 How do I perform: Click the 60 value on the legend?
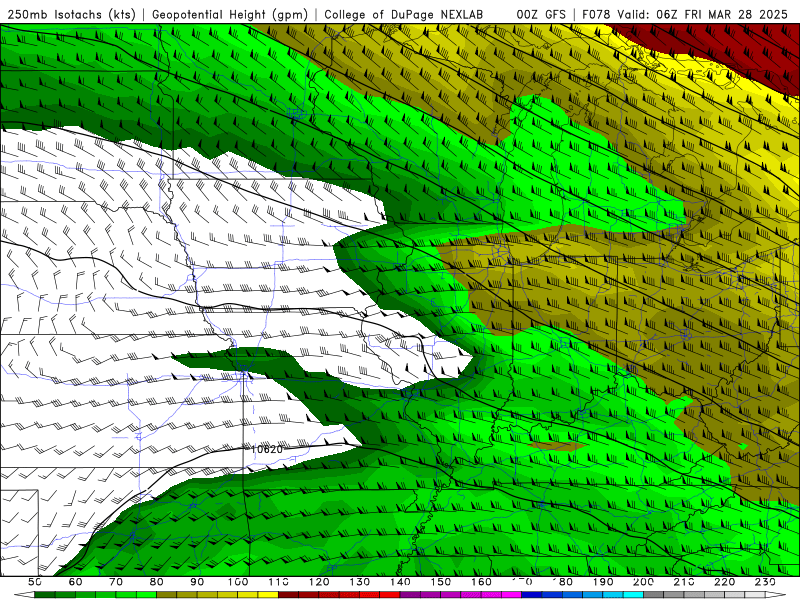(x=75, y=582)
